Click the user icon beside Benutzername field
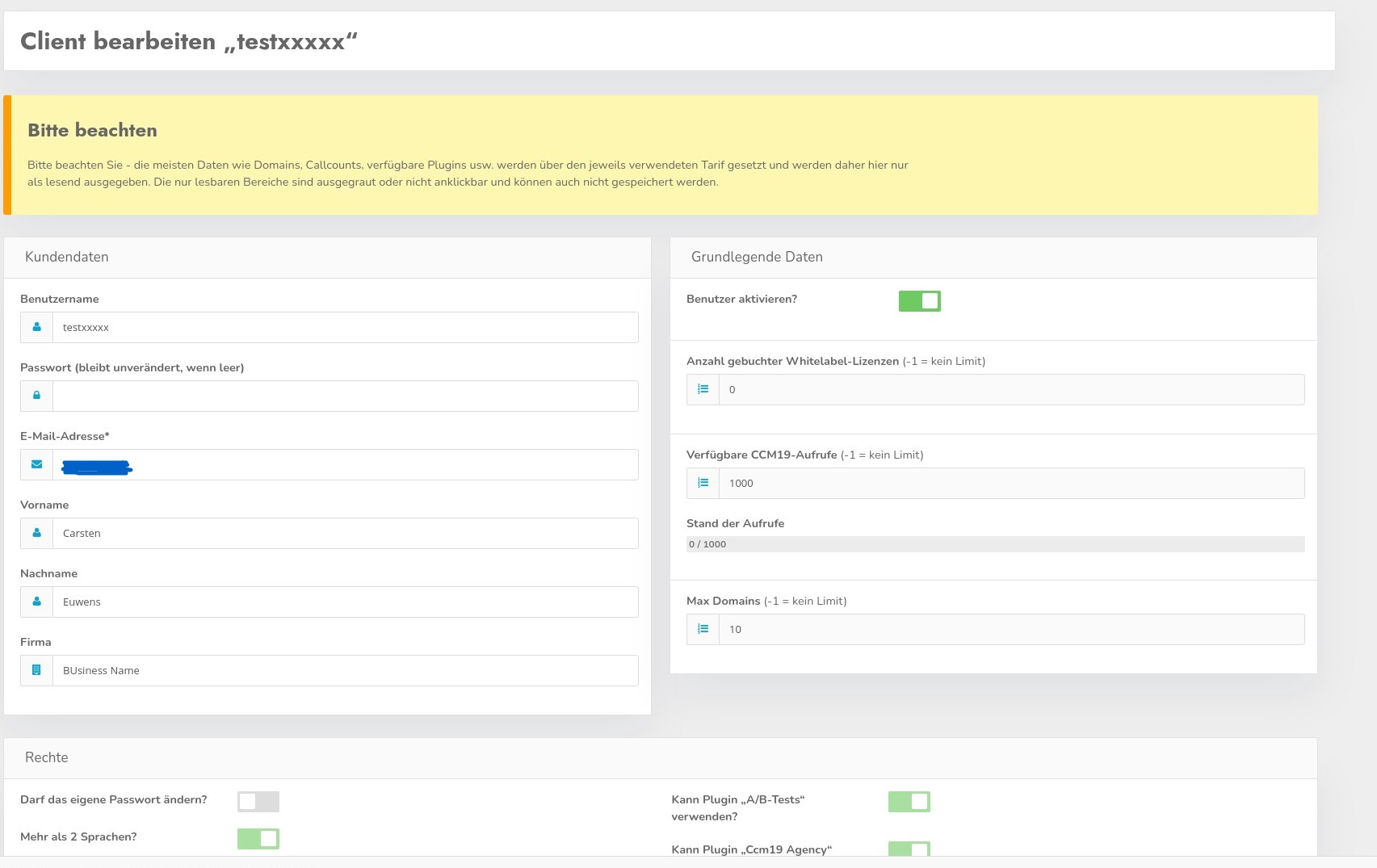This screenshot has height=868, width=1377. [x=36, y=327]
